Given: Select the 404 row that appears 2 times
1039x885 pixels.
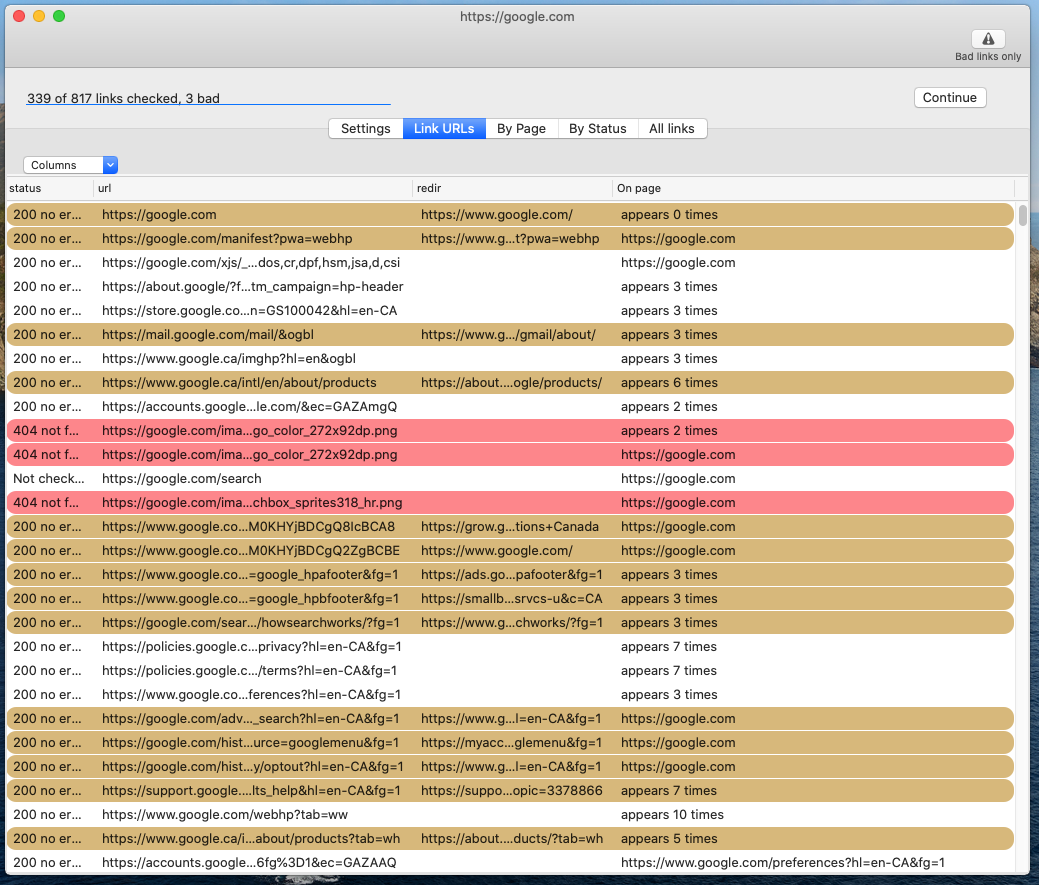Looking at the screenshot, I should 510,431.
